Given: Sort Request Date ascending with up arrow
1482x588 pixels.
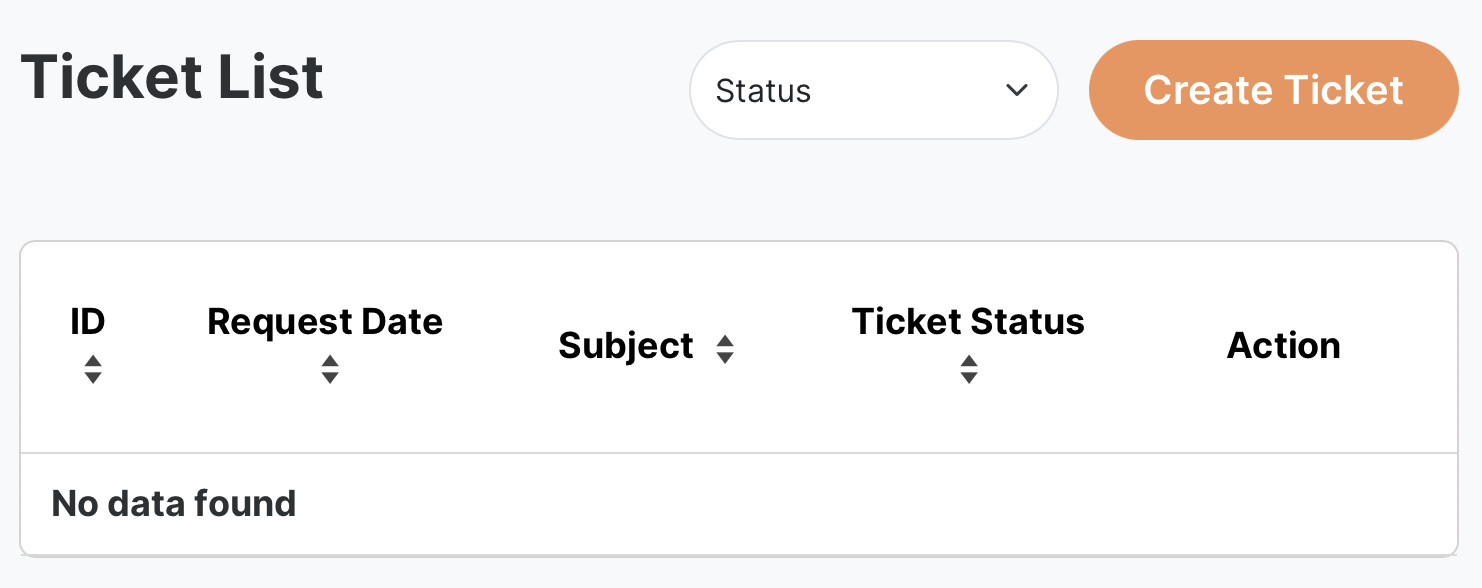Looking at the screenshot, I should [330, 362].
